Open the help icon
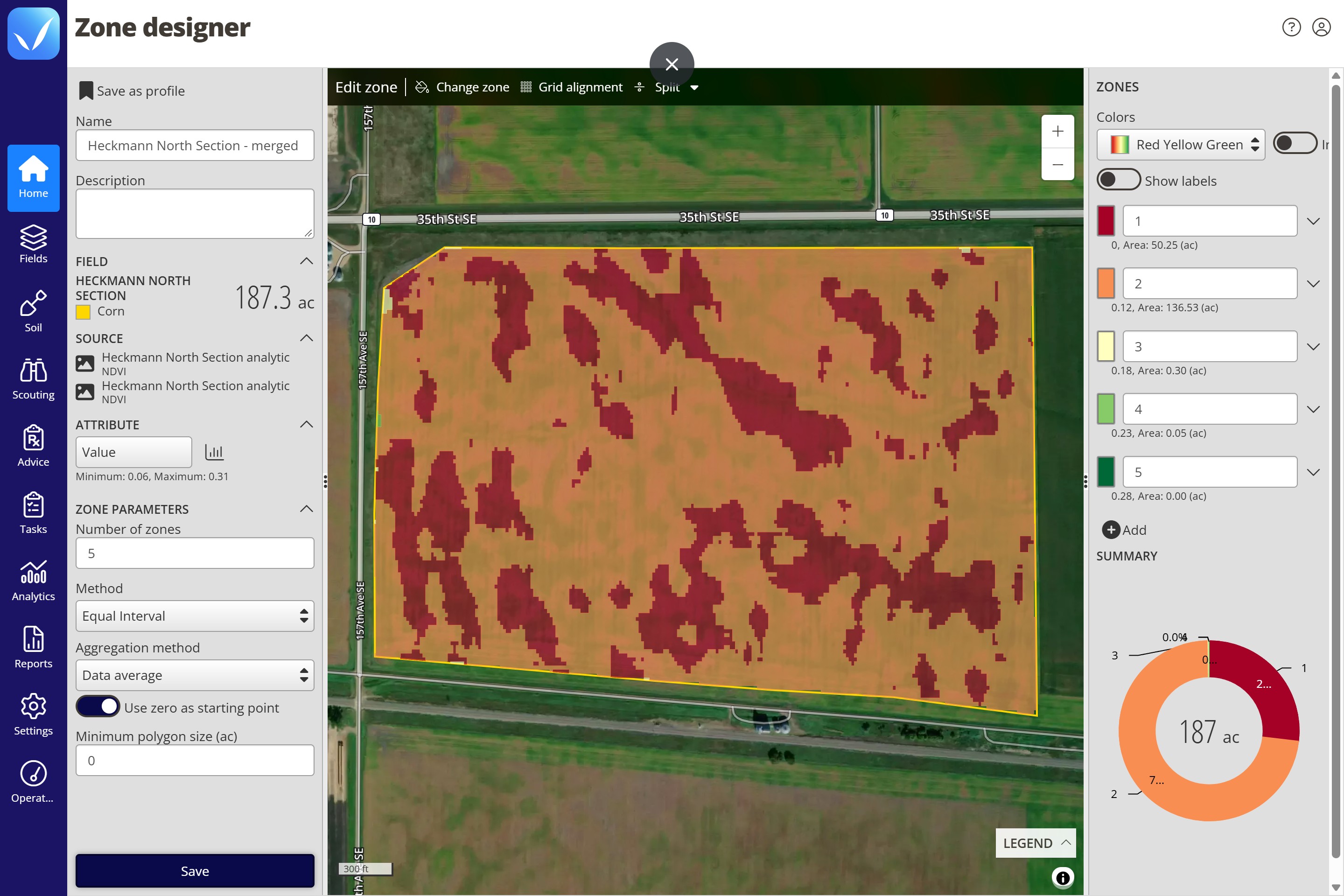 click(1291, 27)
